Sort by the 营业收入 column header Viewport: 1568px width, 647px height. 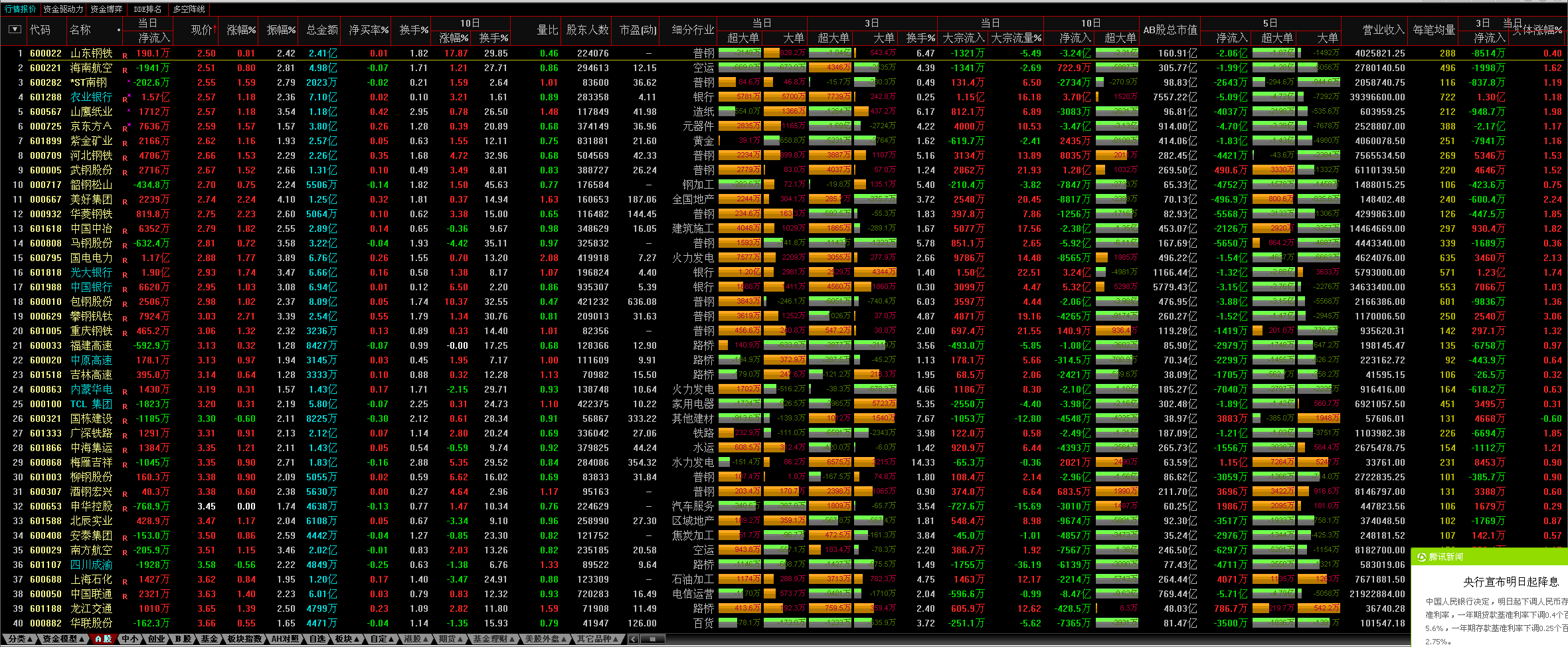pyautogui.click(x=1383, y=30)
